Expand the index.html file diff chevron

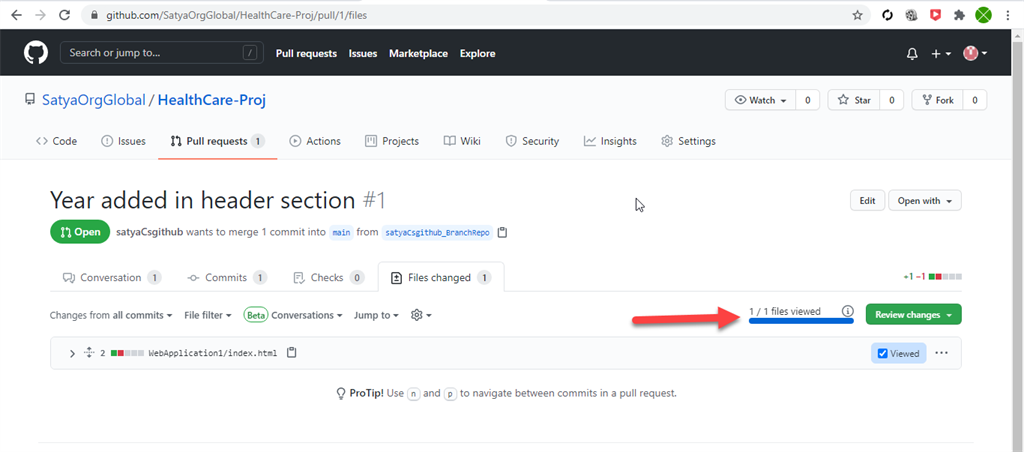click(72, 353)
